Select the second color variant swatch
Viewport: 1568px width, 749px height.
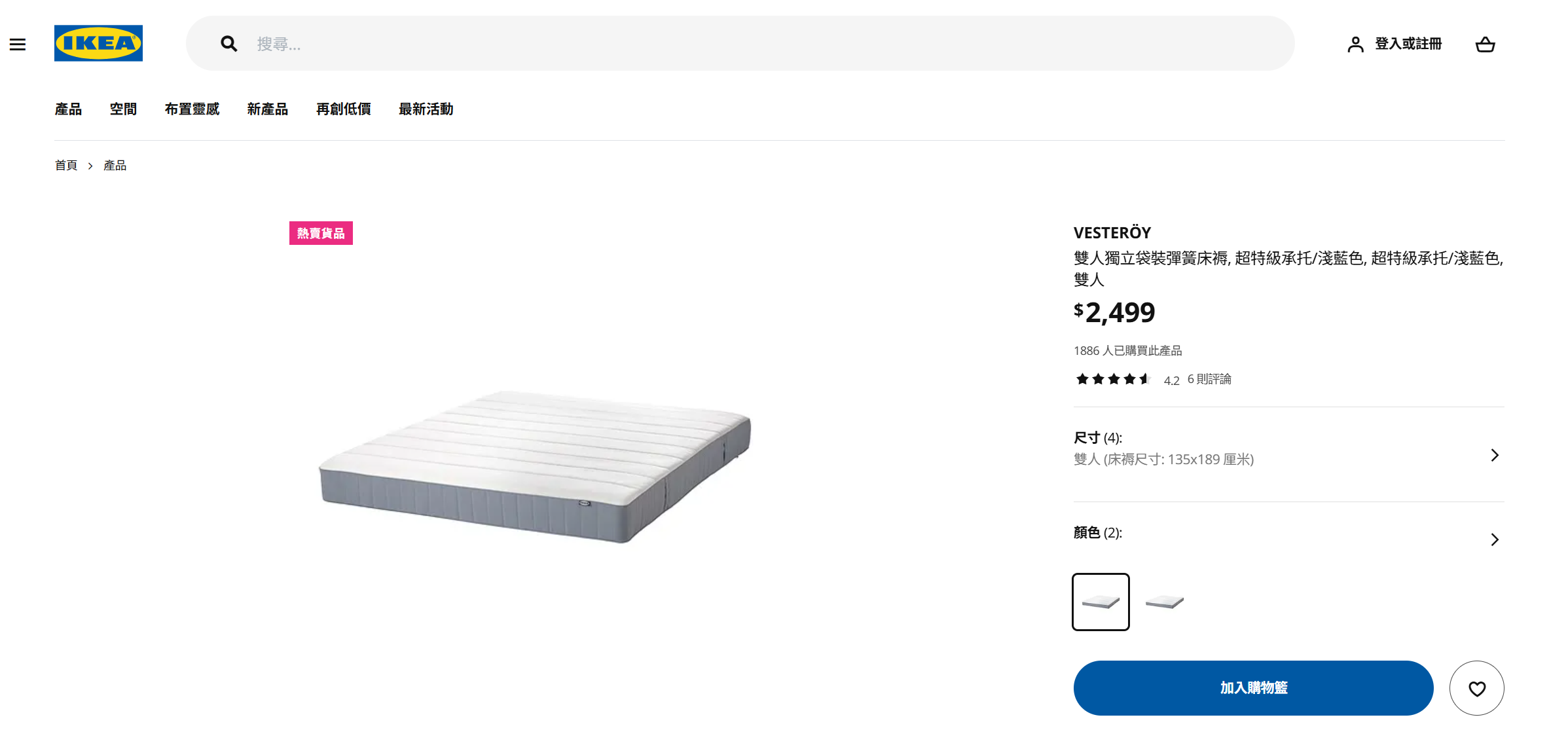pyautogui.click(x=1165, y=602)
